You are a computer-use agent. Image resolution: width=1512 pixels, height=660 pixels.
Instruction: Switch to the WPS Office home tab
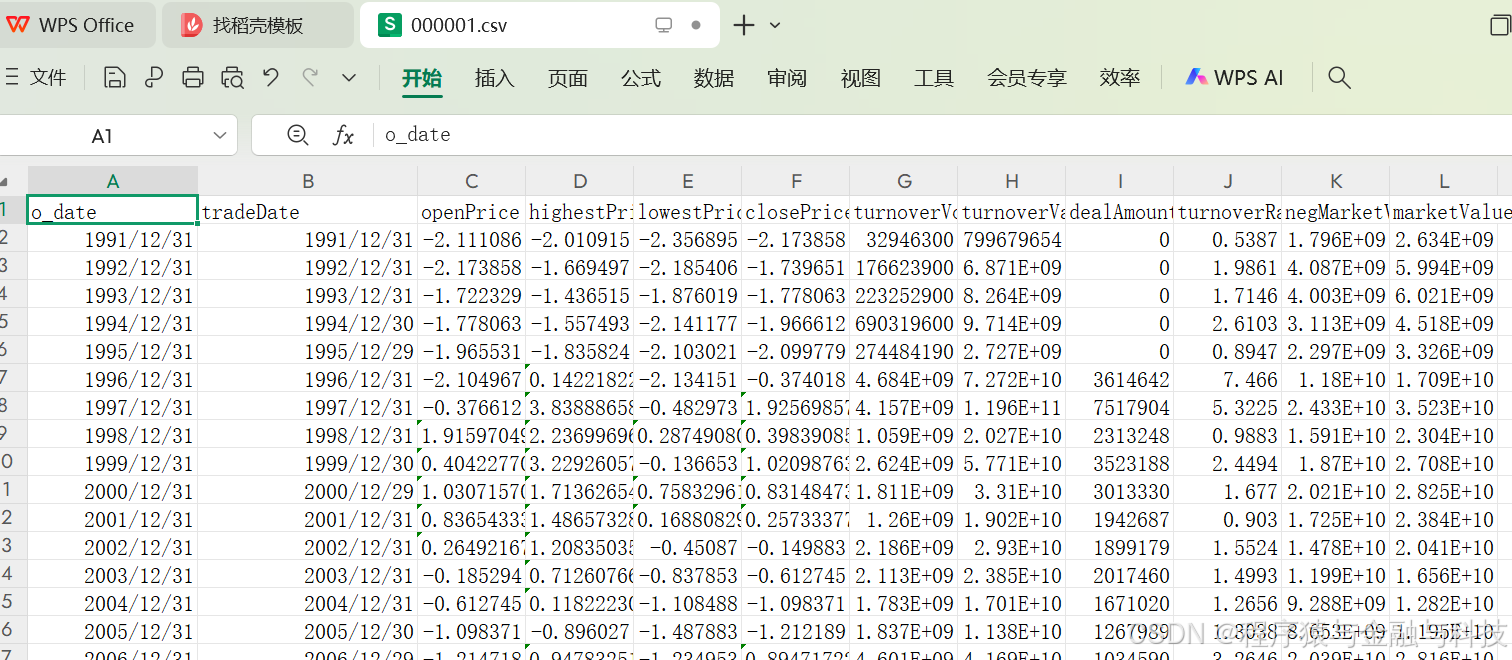[x=78, y=25]
